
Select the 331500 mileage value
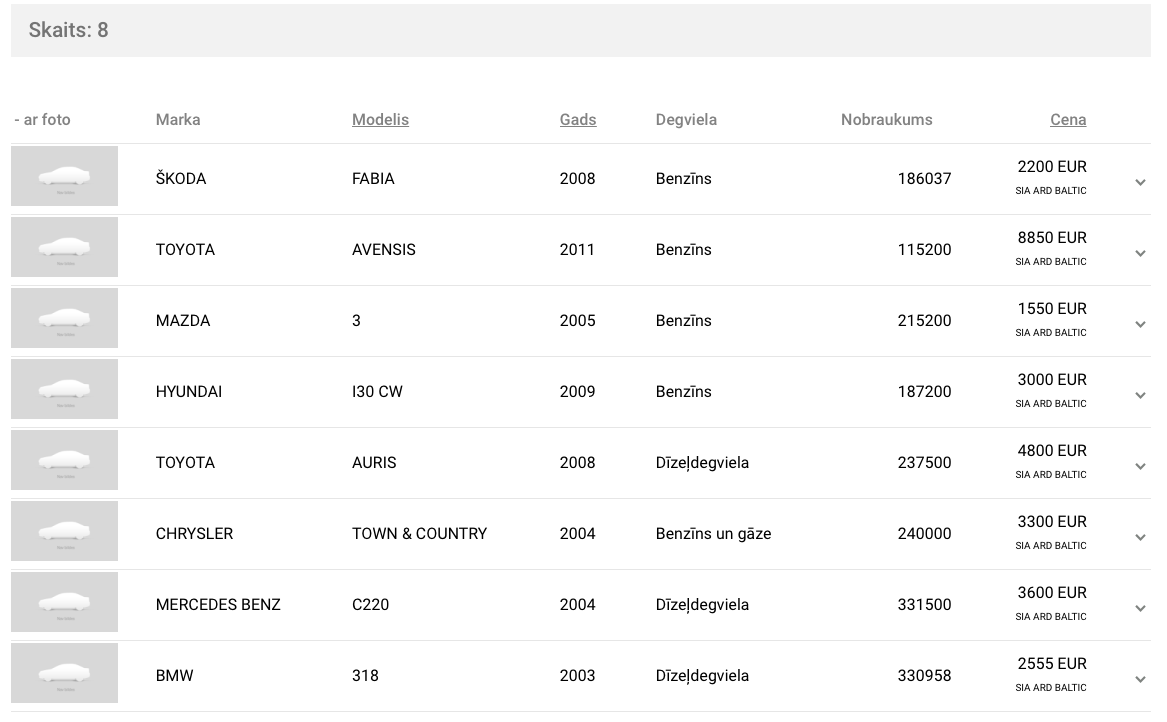(x=924, y=605)
